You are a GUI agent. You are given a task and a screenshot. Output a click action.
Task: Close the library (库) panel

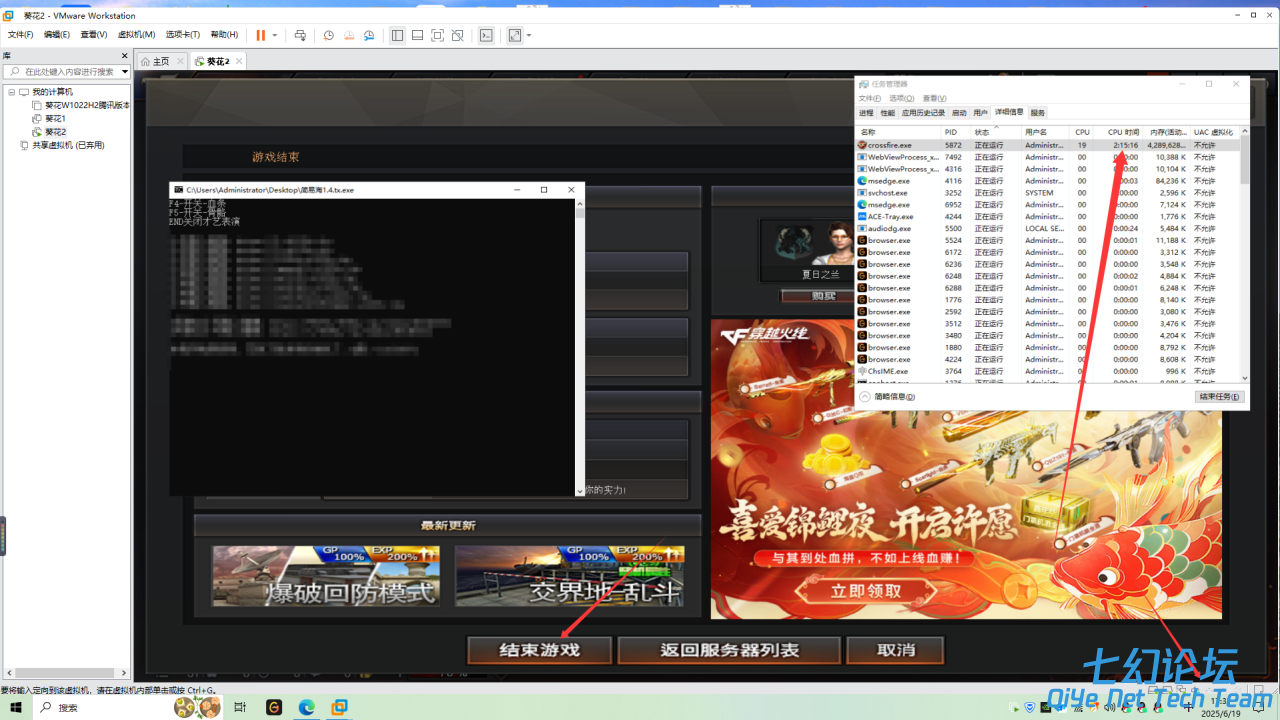tap(125, 56)
